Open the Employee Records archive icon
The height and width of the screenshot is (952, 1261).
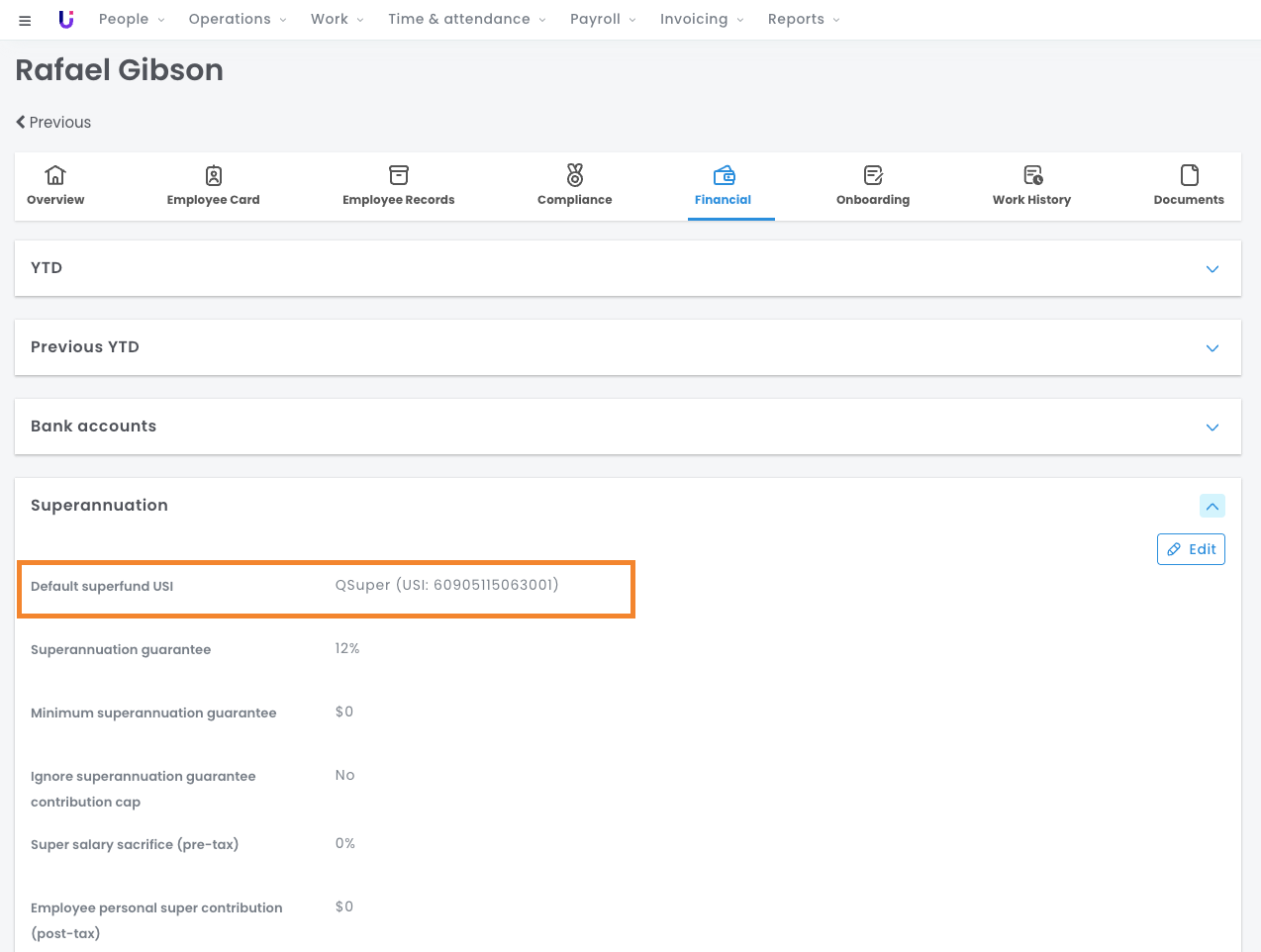coord(398,175)
